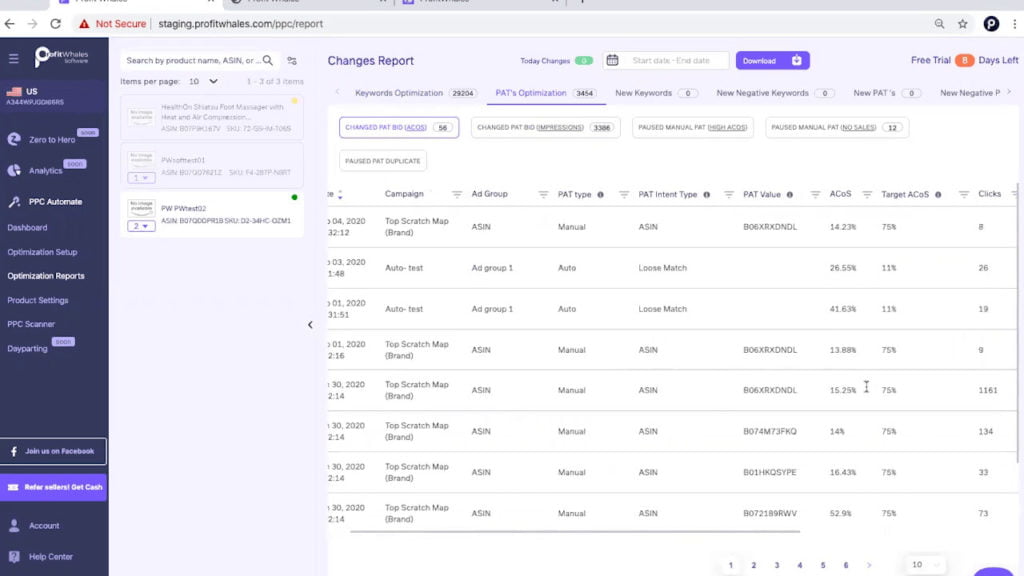Click the browser bookmark star icon

963,24
